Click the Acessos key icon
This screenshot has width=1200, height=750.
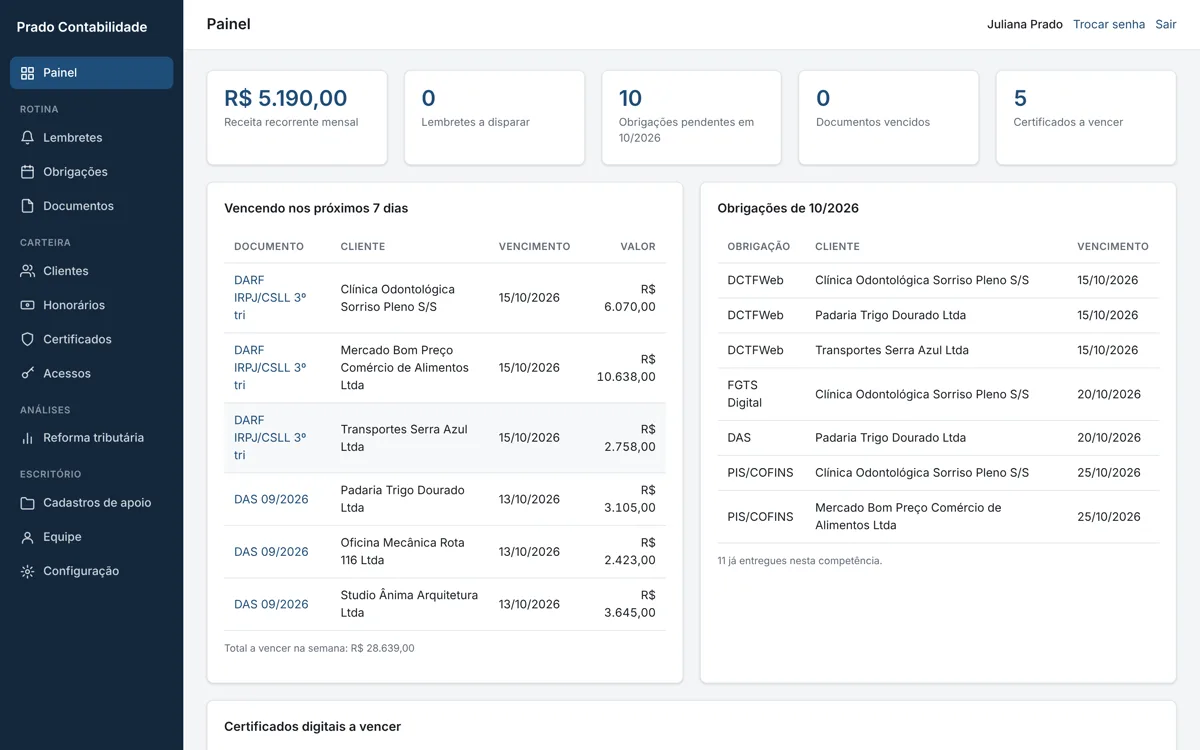coord(27,373)
